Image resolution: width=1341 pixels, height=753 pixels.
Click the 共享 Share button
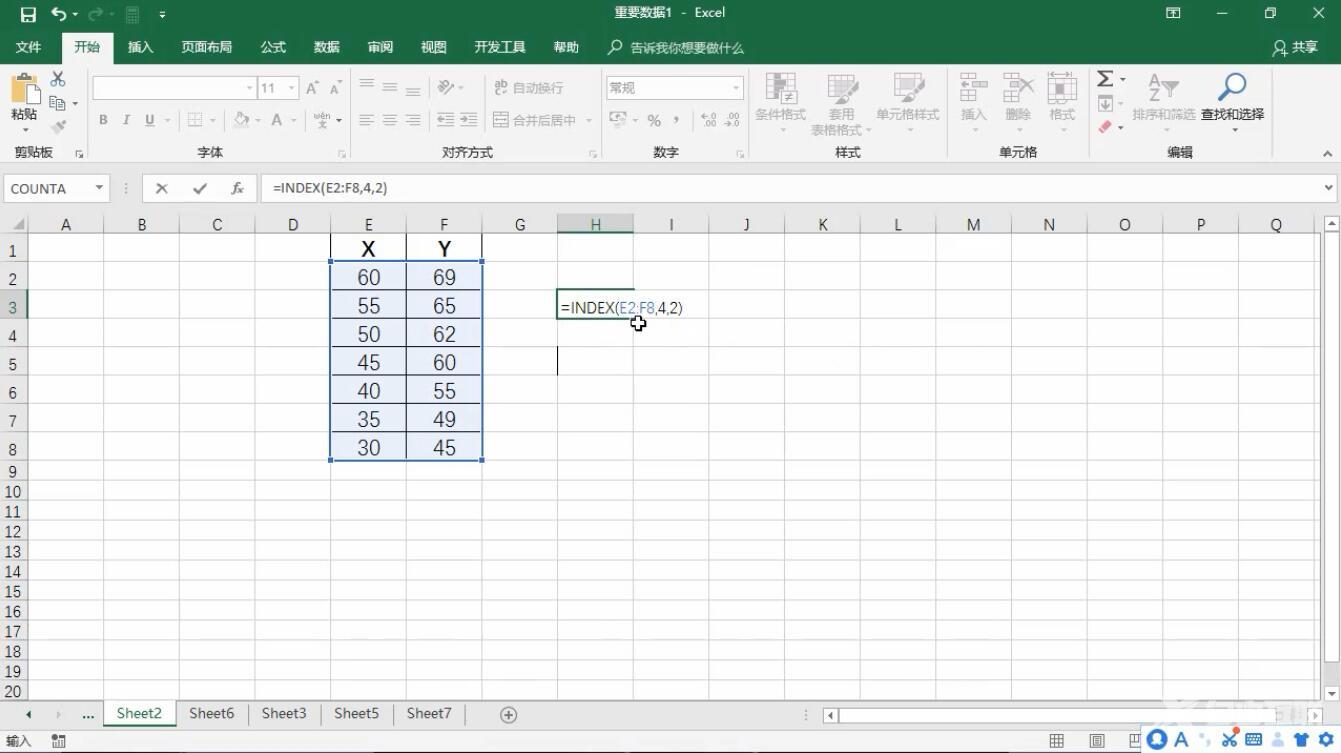[1295, 47]
